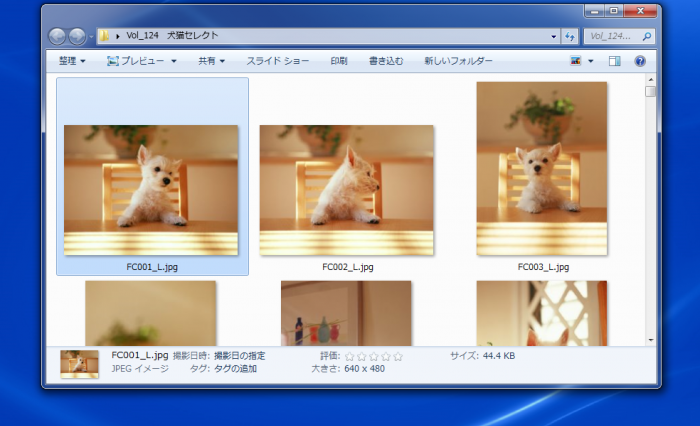Rate the image three stars
The image size is (700, 426).
click(374, 356)
